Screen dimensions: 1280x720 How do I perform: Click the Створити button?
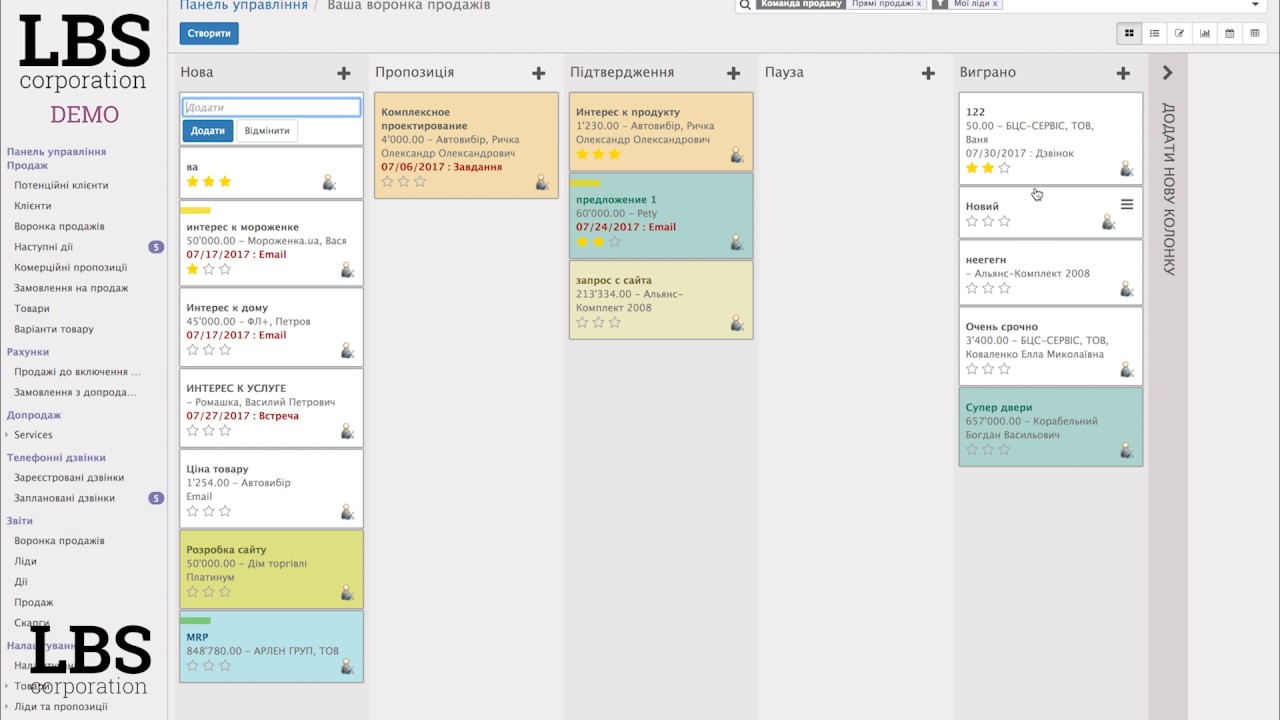(x=209, y=33)
